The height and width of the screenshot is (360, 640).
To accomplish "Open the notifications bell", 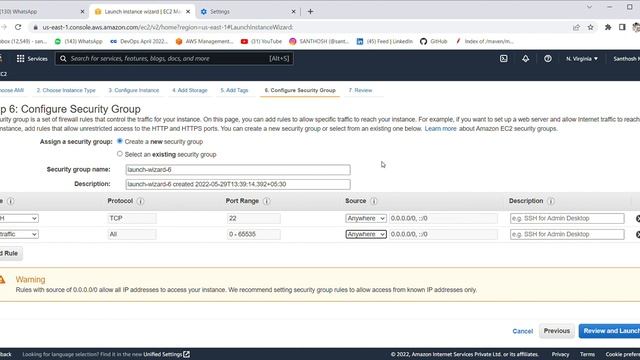I will pos(525,59).
